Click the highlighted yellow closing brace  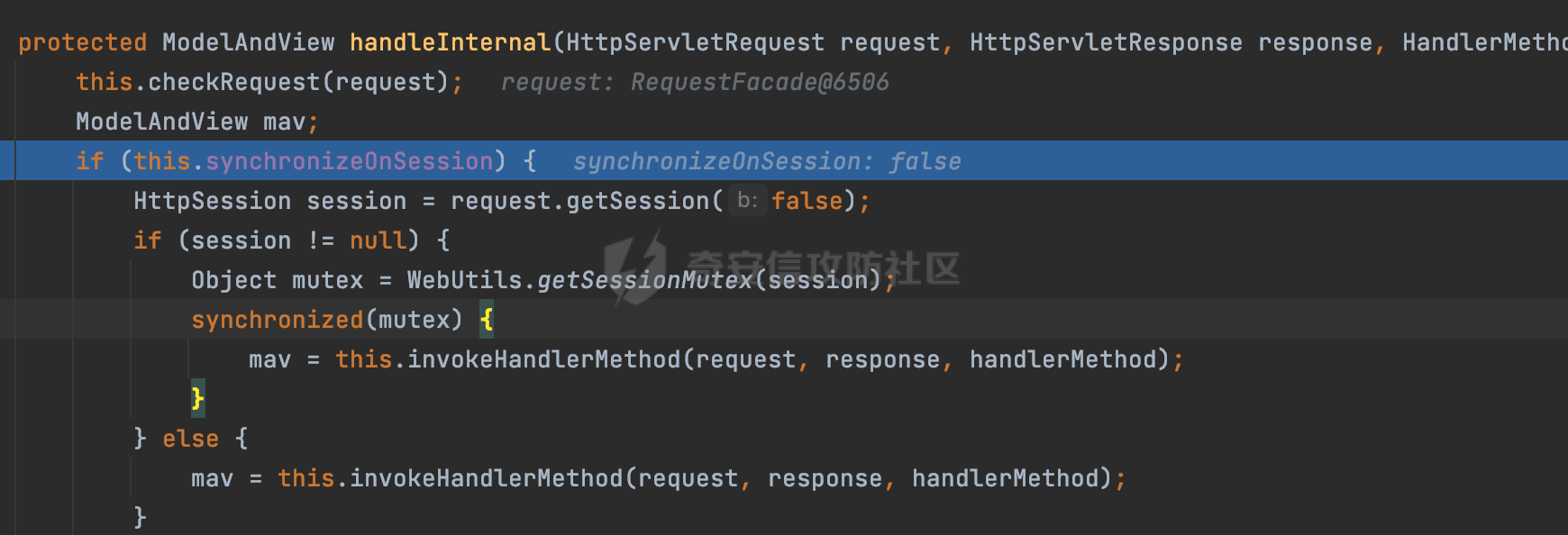198,399
